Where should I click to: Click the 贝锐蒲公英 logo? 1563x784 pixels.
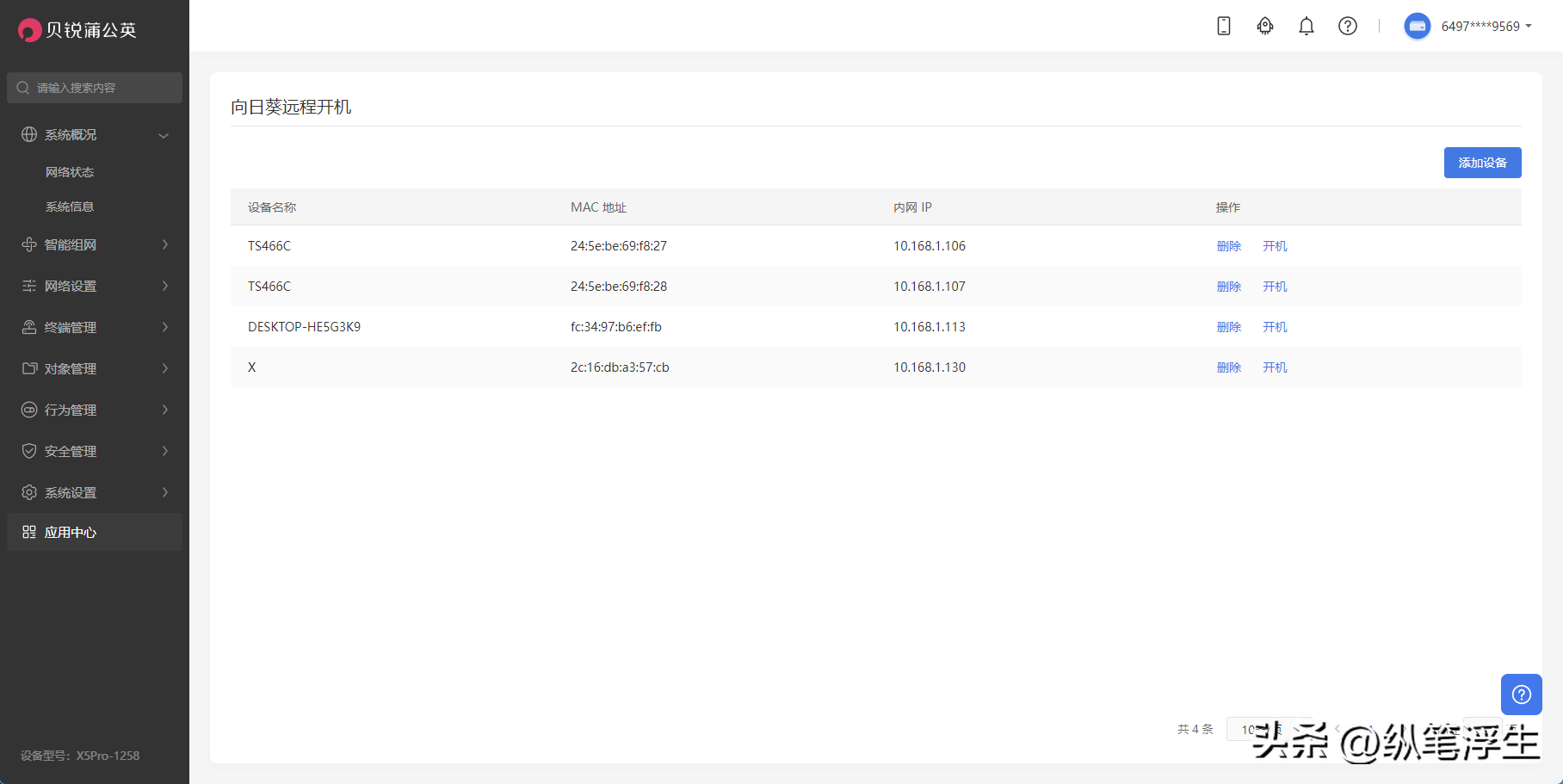click(77, 30)
